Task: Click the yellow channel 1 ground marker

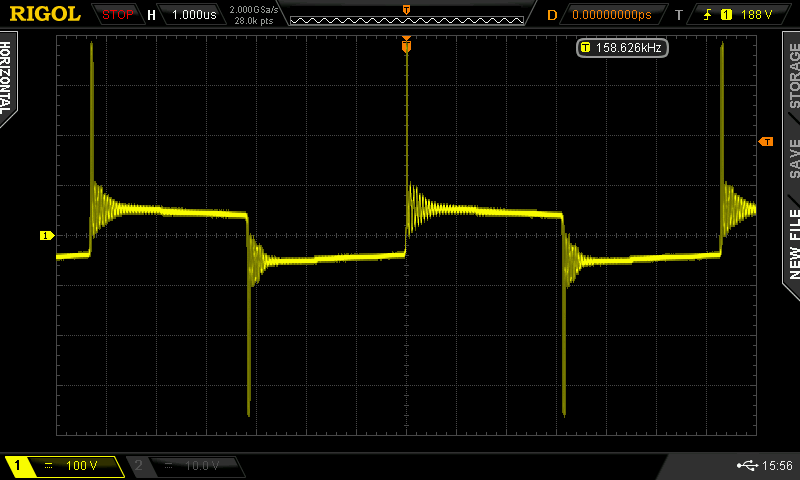Action: click(x=46, y=236)
